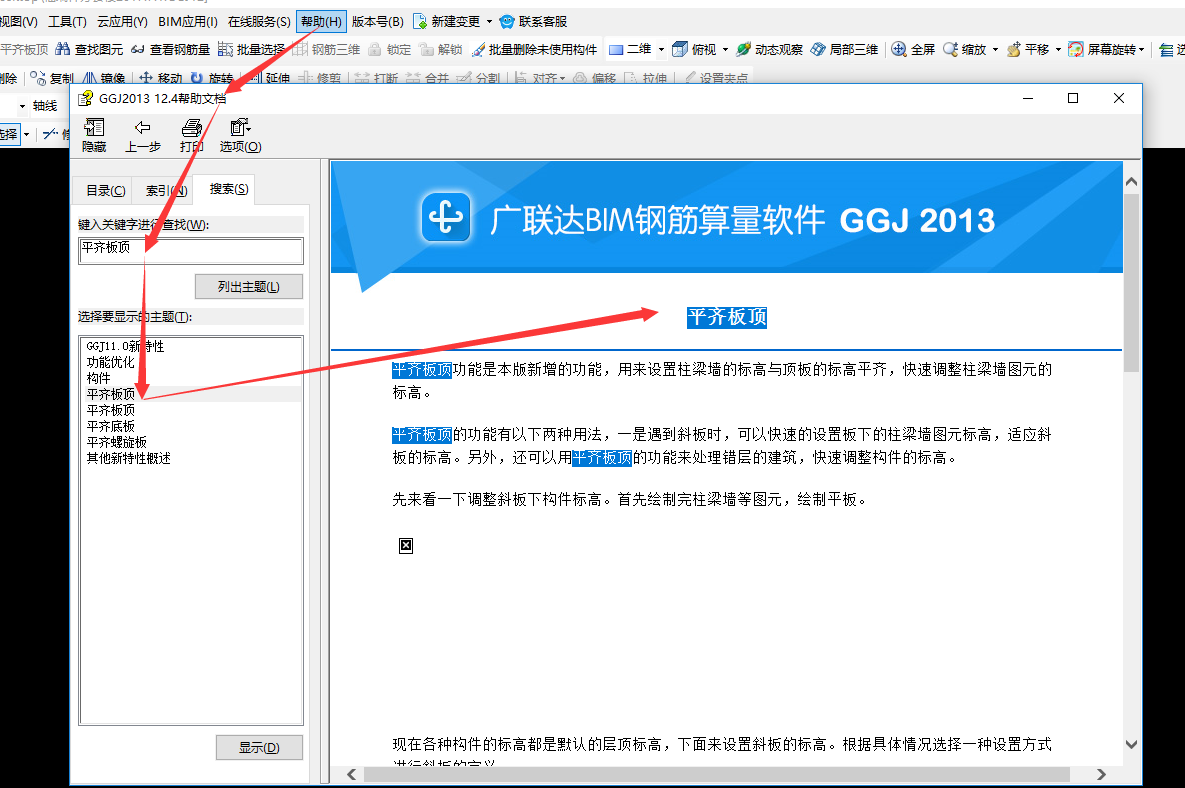
Task: Click Screen Rotate (屏幕旋转) icon
Action: 1076,49
